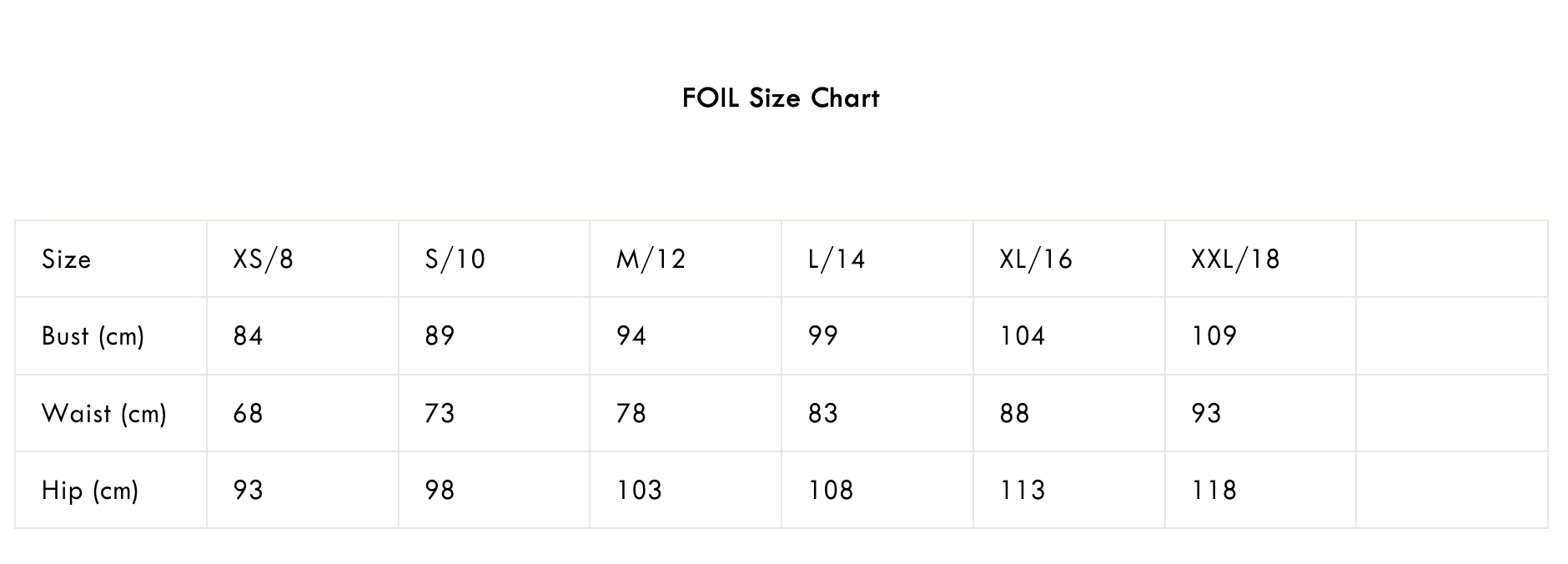Click the hip value 98 for S/10
1568x564 pixels.
point(440,491)
